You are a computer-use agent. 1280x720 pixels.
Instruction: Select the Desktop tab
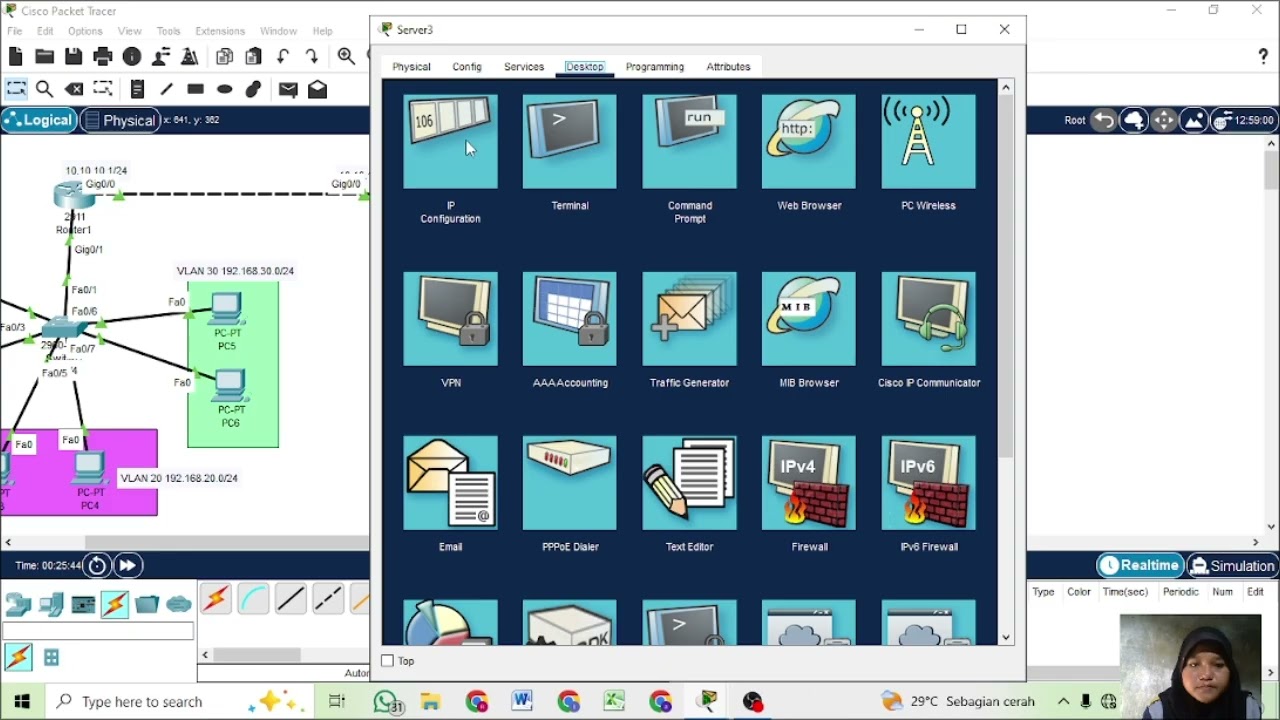click(x=584, y=67)
